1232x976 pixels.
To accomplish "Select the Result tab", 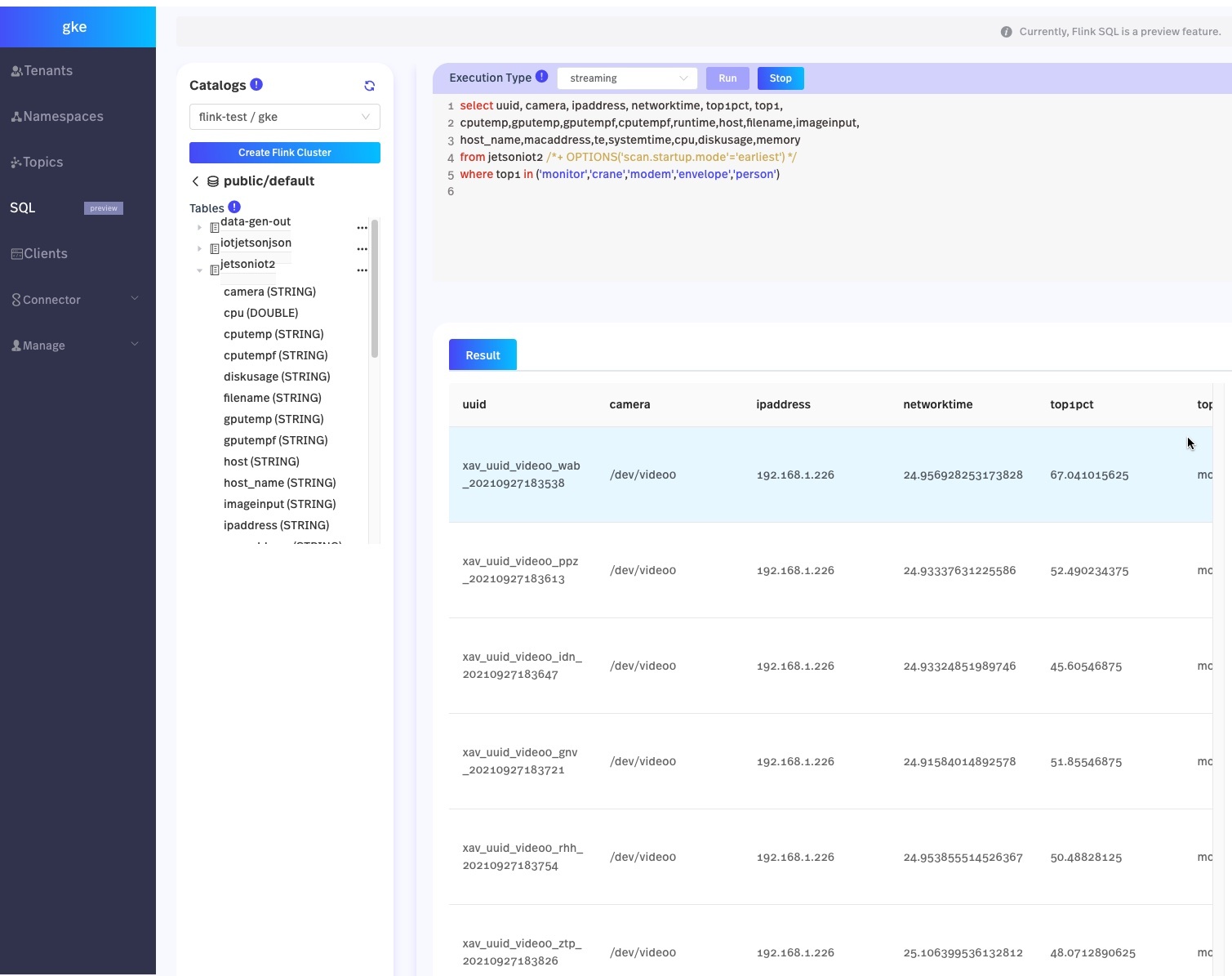I will pyautogui.click(x=483, y=355).
